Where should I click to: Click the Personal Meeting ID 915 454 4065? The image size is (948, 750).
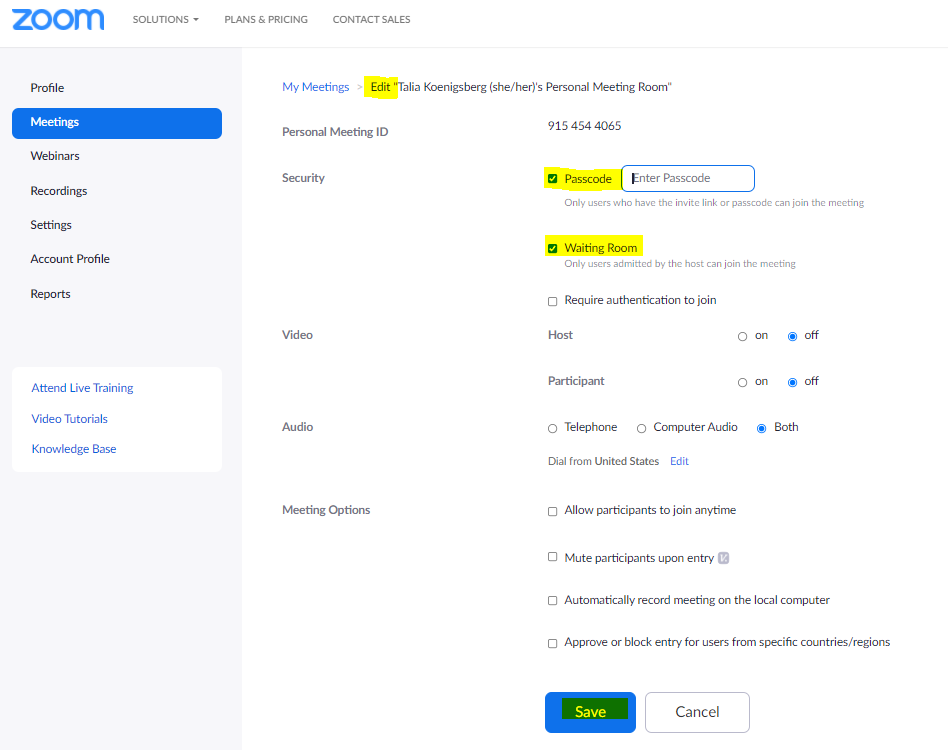[x=584, y=126]
